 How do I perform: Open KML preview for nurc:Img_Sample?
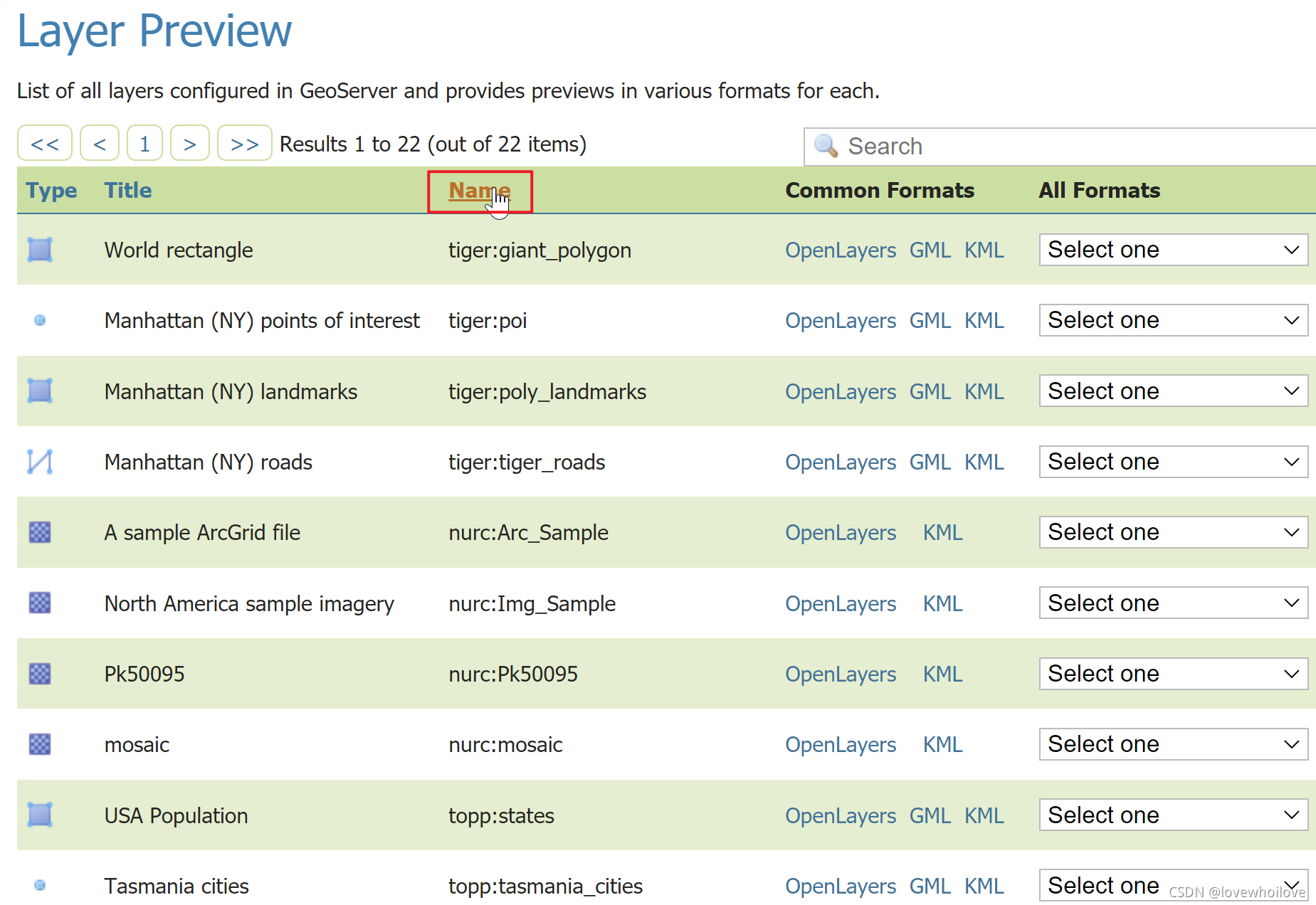pos(943,603)
